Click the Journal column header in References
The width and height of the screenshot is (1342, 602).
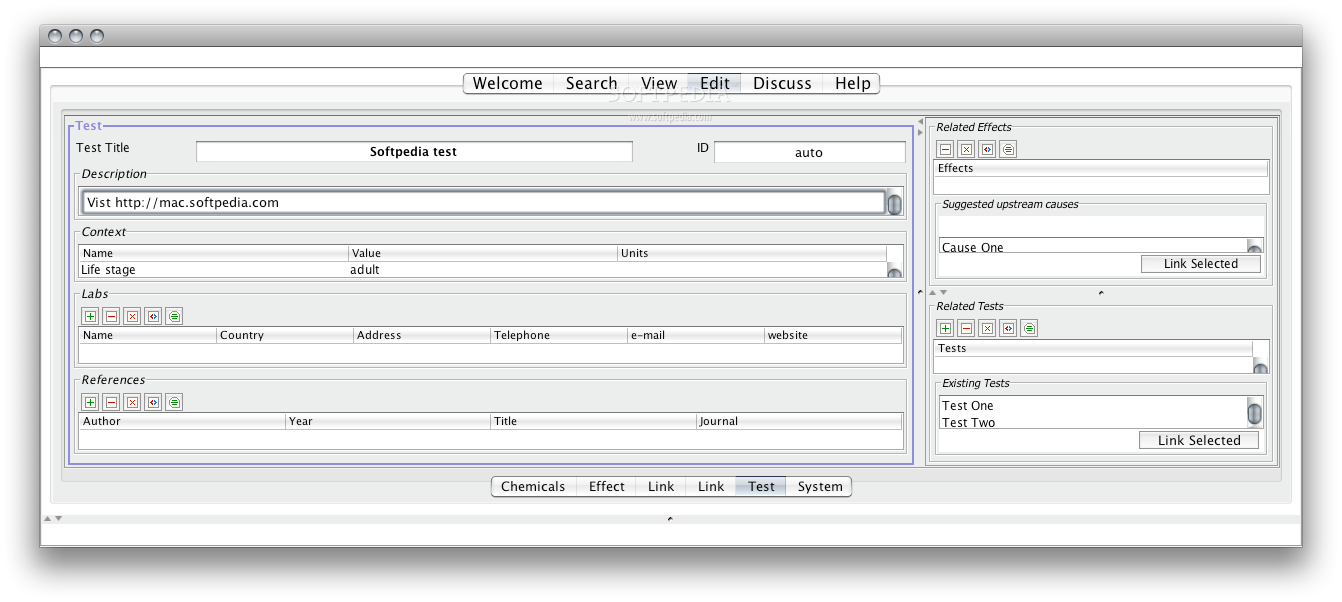click(799, 421)
